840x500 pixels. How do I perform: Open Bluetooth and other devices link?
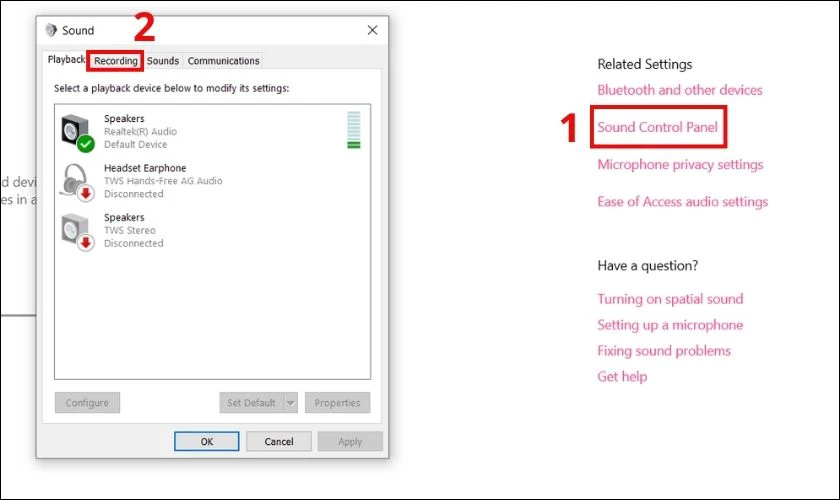click(x=680, y=90)
